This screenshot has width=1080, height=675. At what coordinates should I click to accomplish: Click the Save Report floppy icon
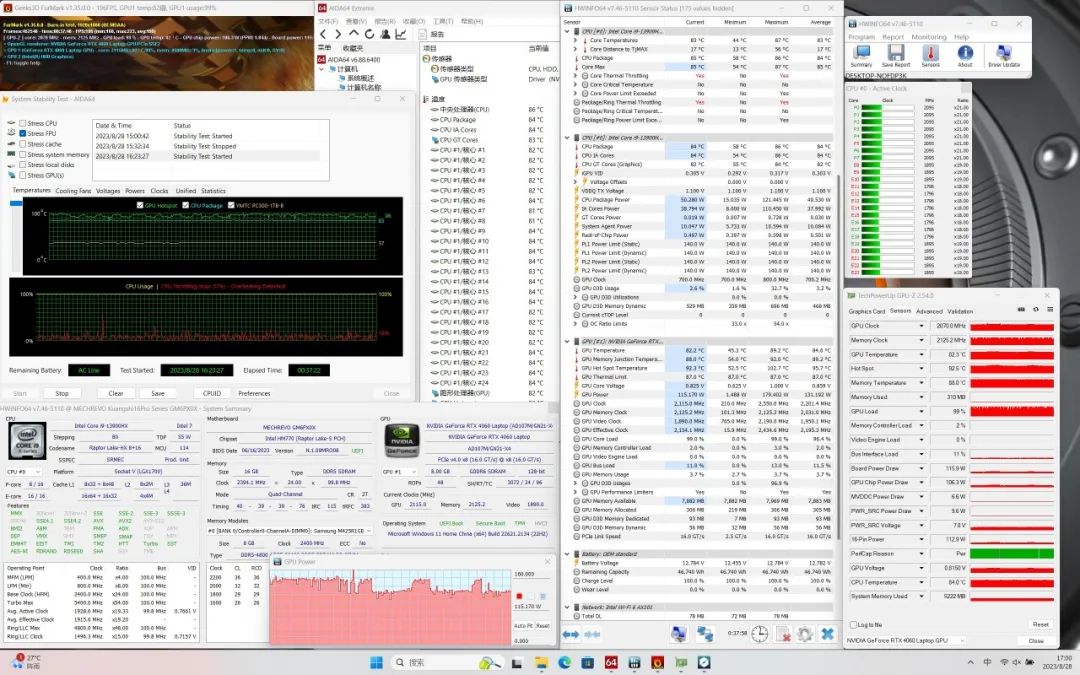(895, 53)
